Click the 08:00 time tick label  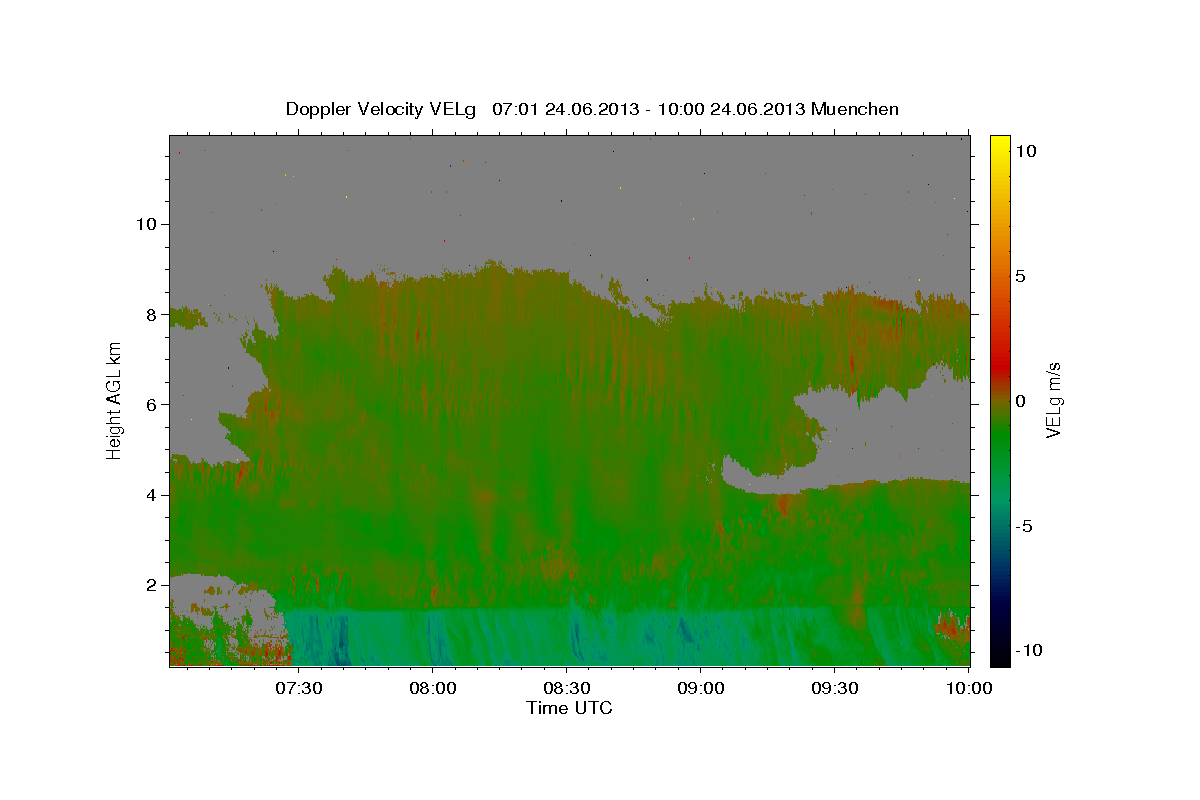pyautogui.click(x=433, y=688)
